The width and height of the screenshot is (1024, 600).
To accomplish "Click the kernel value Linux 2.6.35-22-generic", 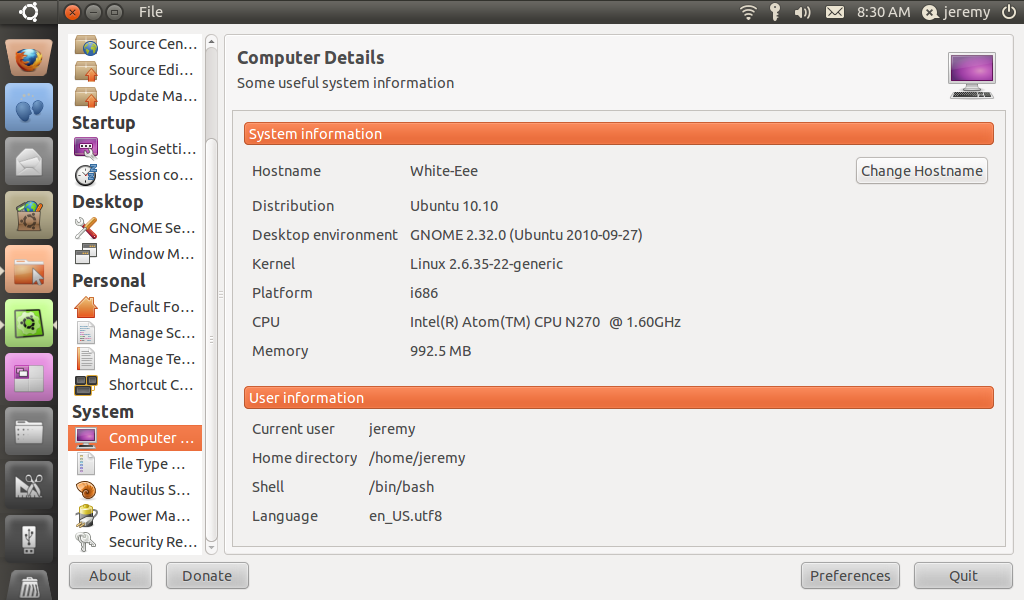I will point(487,264).
